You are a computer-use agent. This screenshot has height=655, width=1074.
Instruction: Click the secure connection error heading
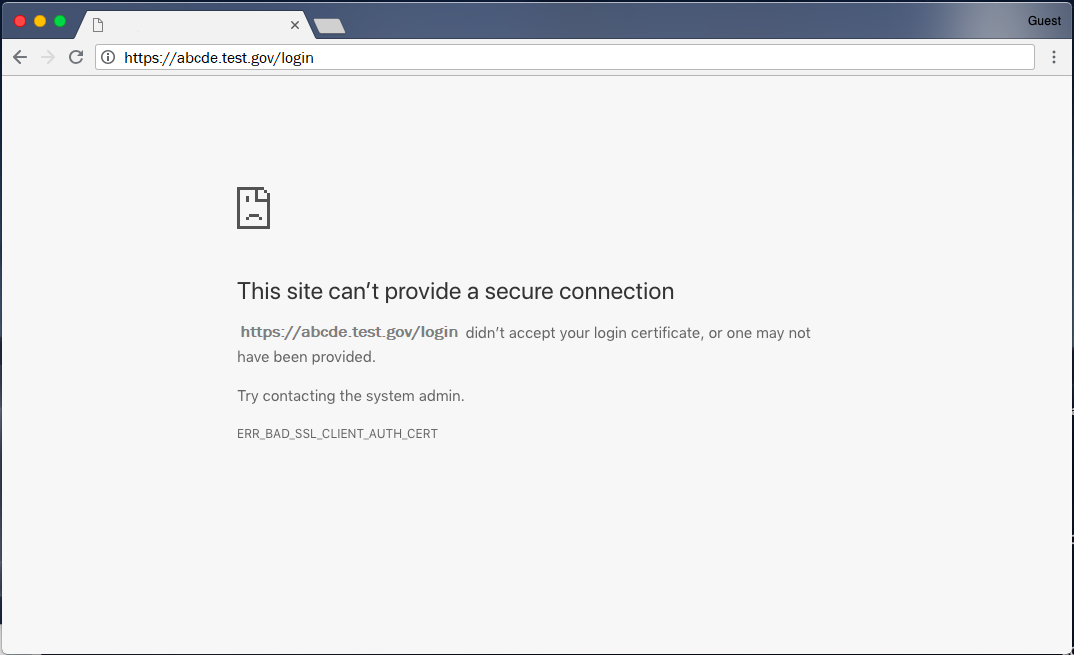pyautogui.click(x=455, y=291)
